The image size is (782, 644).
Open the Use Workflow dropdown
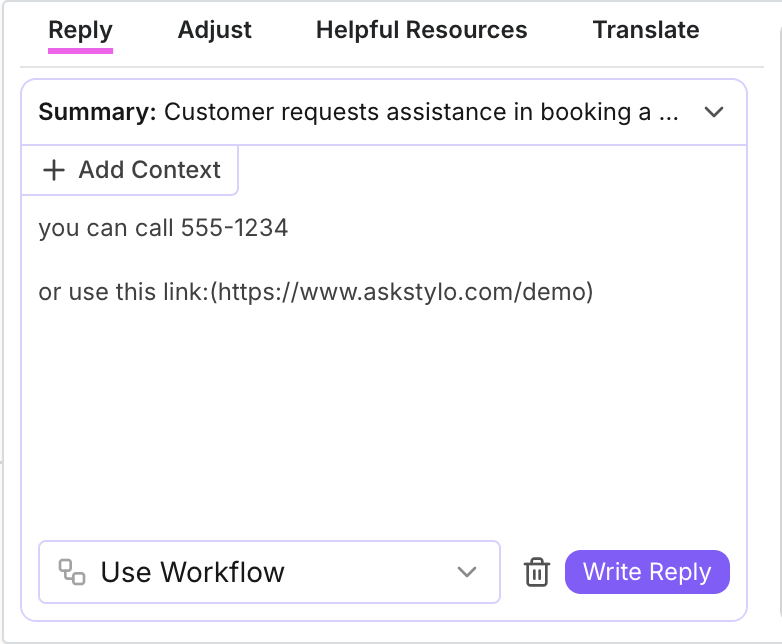point(268,572)
